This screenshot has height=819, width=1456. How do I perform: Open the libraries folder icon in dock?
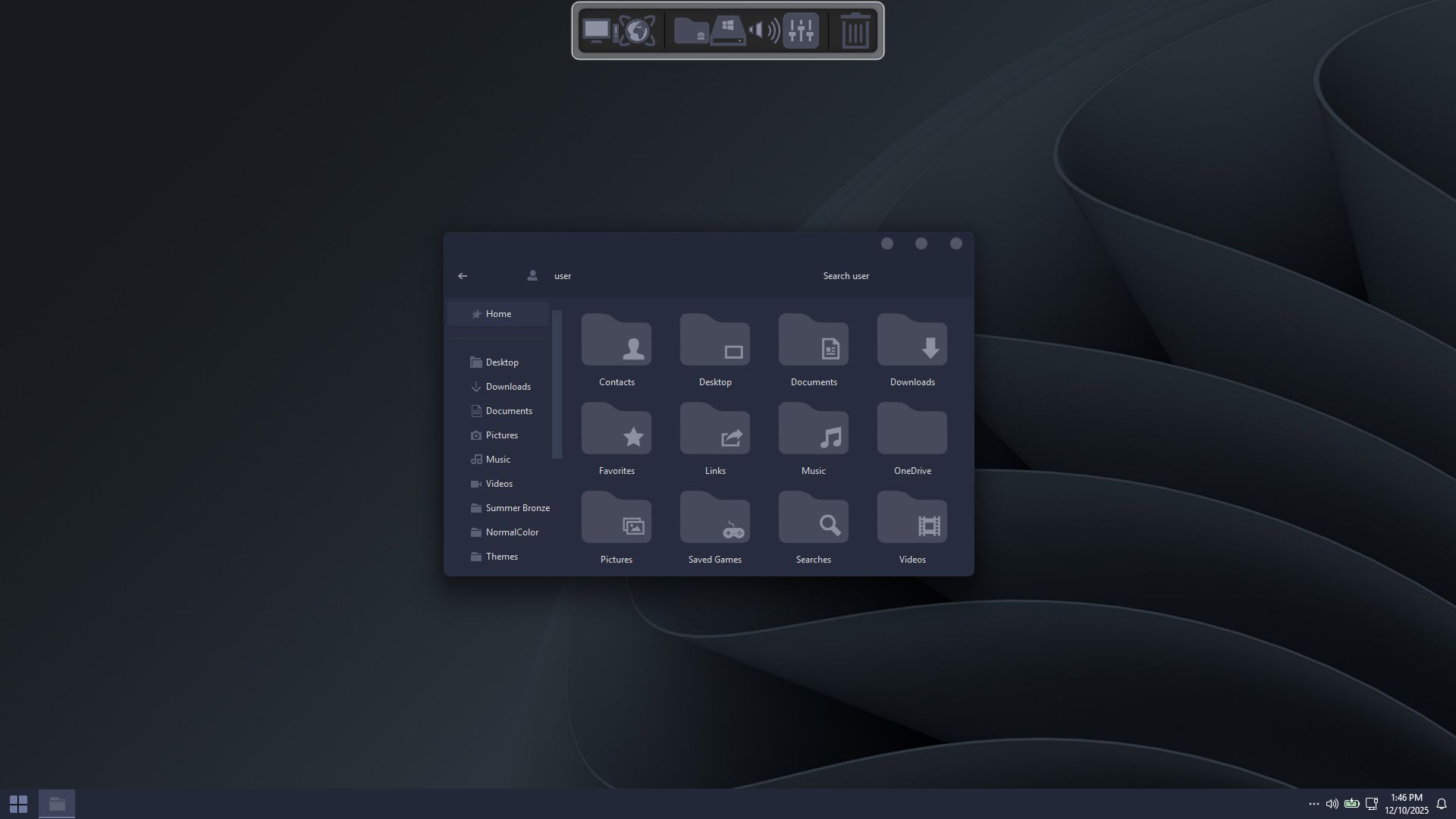pos(691,31)
